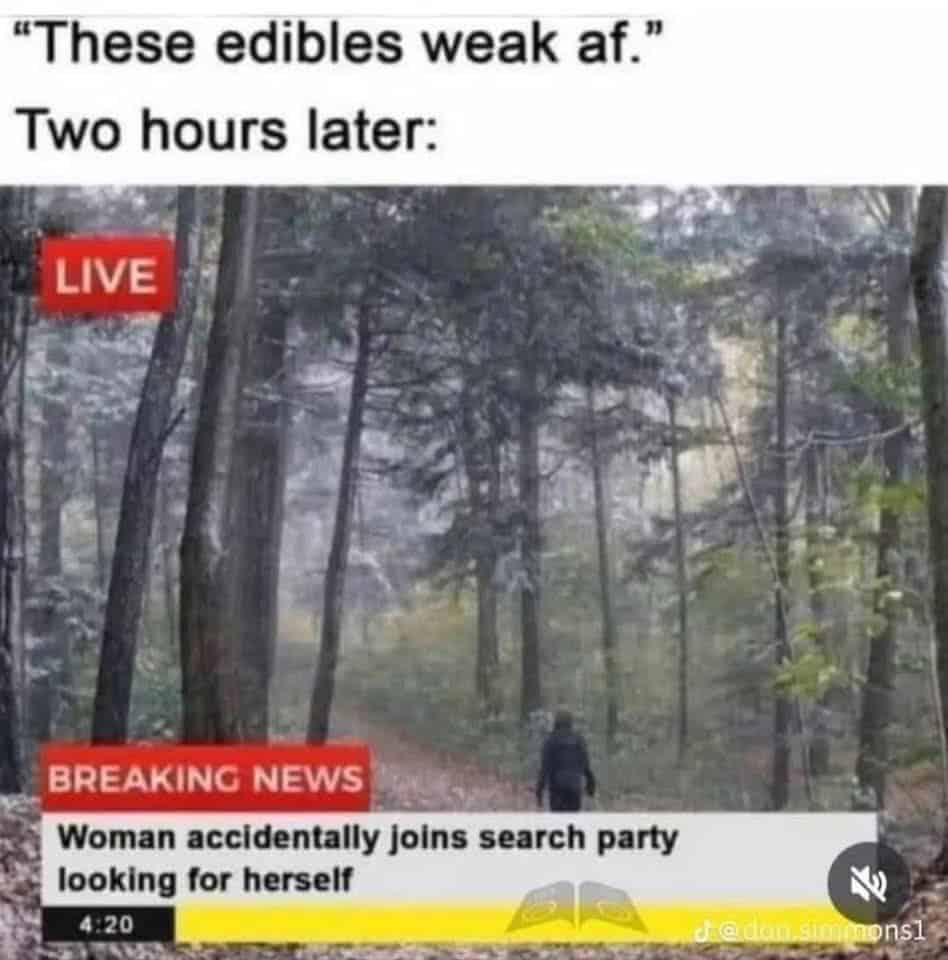
Task: Click the open book logo on the ticker
Action: click(x=576, y=908)
